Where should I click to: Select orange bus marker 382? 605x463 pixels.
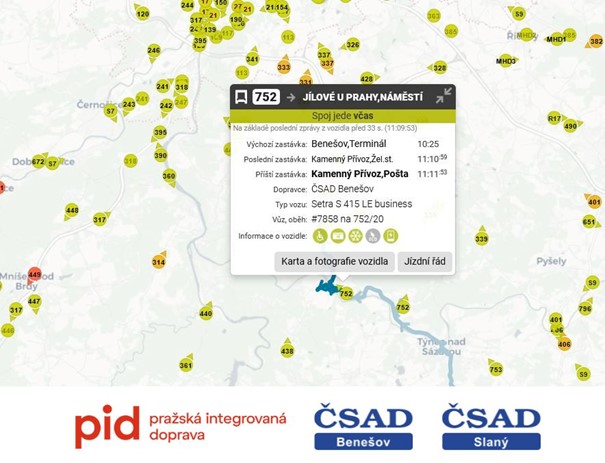(596, 41)
